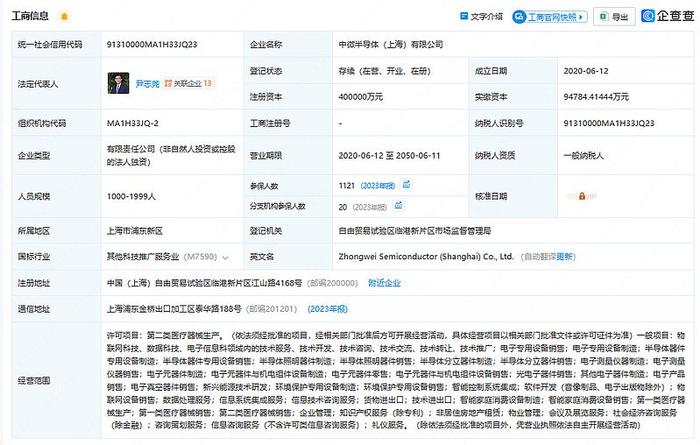Screen dimensions: 700x445
Task: Select establishment date 2020-06-12
Action: pos(586,71)
